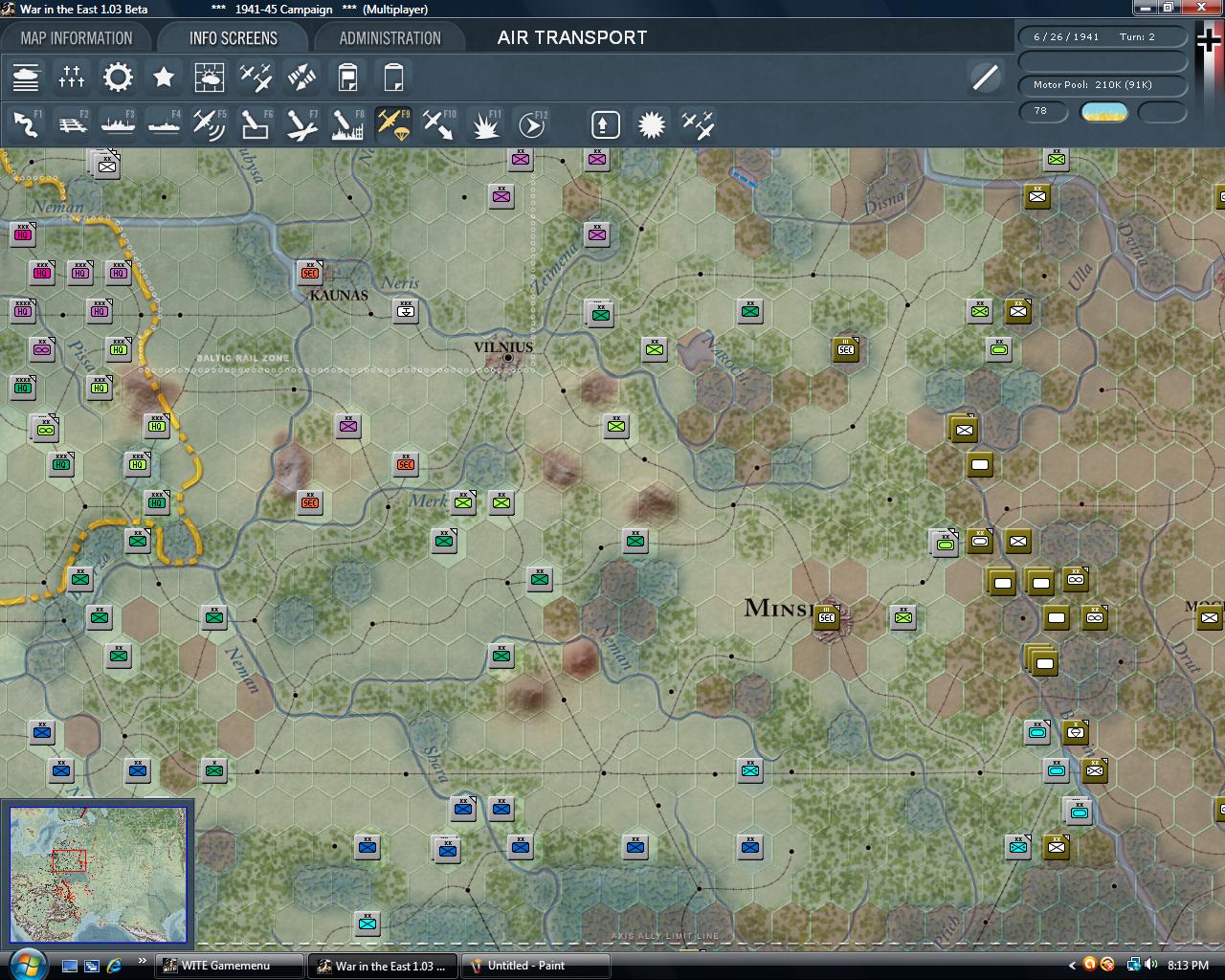Select the SEC unit at Kaunas
Viewport: 1225px width, 980px height.
coord(310,273)
